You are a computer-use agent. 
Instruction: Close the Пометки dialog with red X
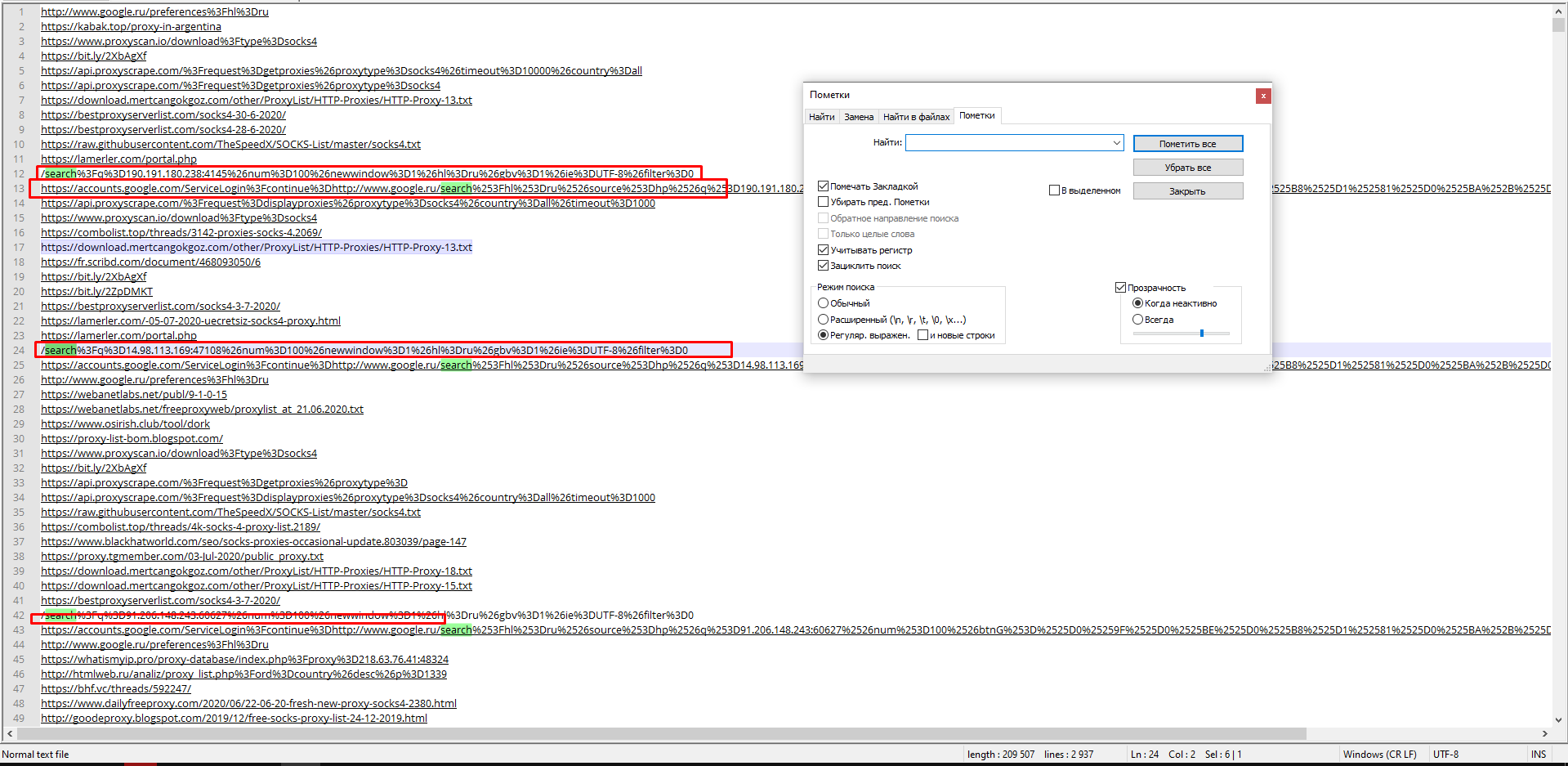(1262, 96)
